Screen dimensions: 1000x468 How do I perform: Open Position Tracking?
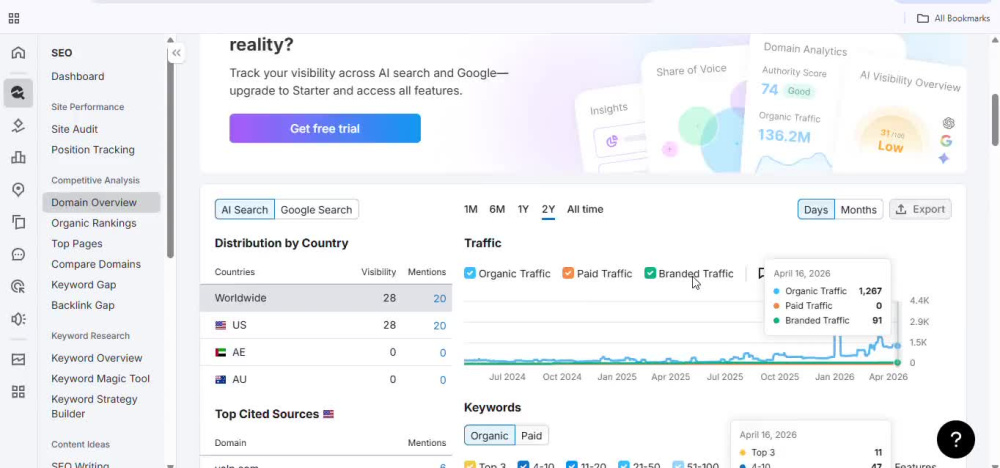[x=93, y=150]
